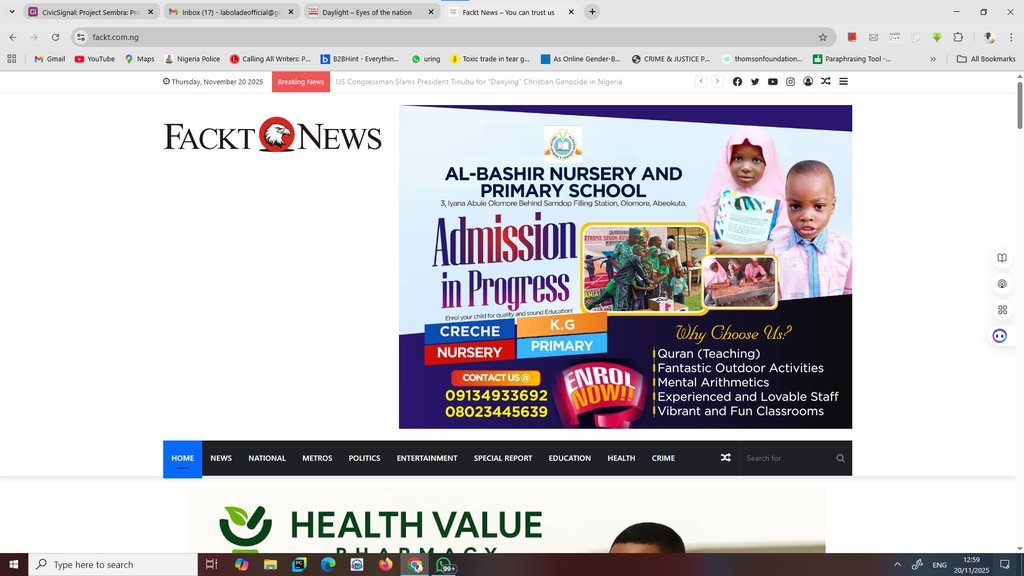
Task: Open the Twitter icon in top bar
Action: [755, 82]
